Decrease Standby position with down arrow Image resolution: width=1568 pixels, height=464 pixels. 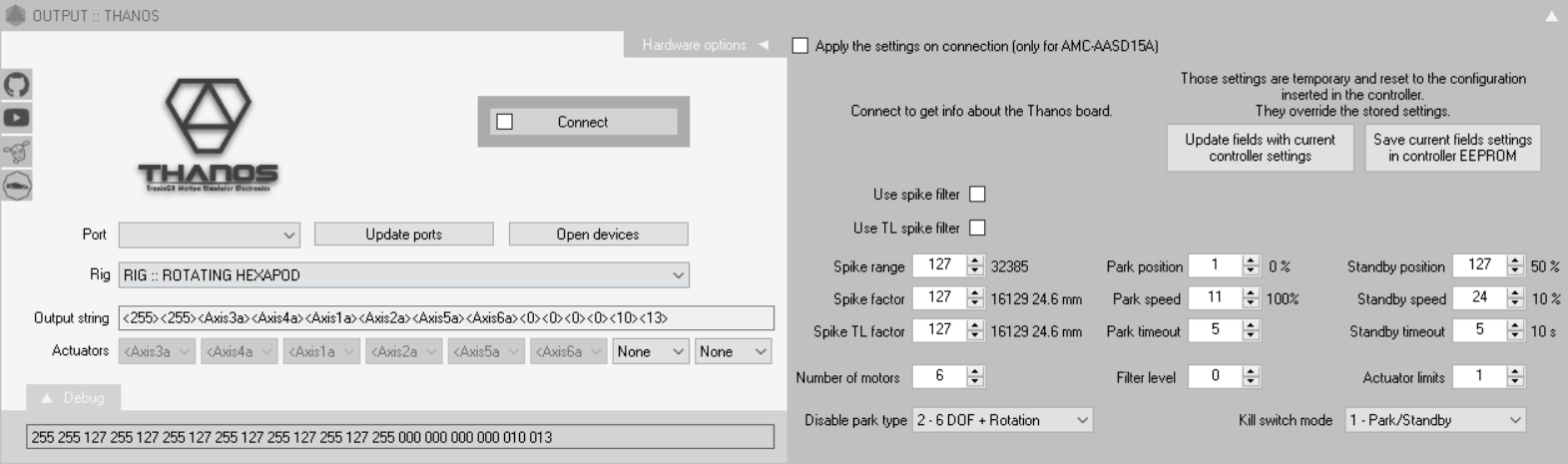point(1515,271)
